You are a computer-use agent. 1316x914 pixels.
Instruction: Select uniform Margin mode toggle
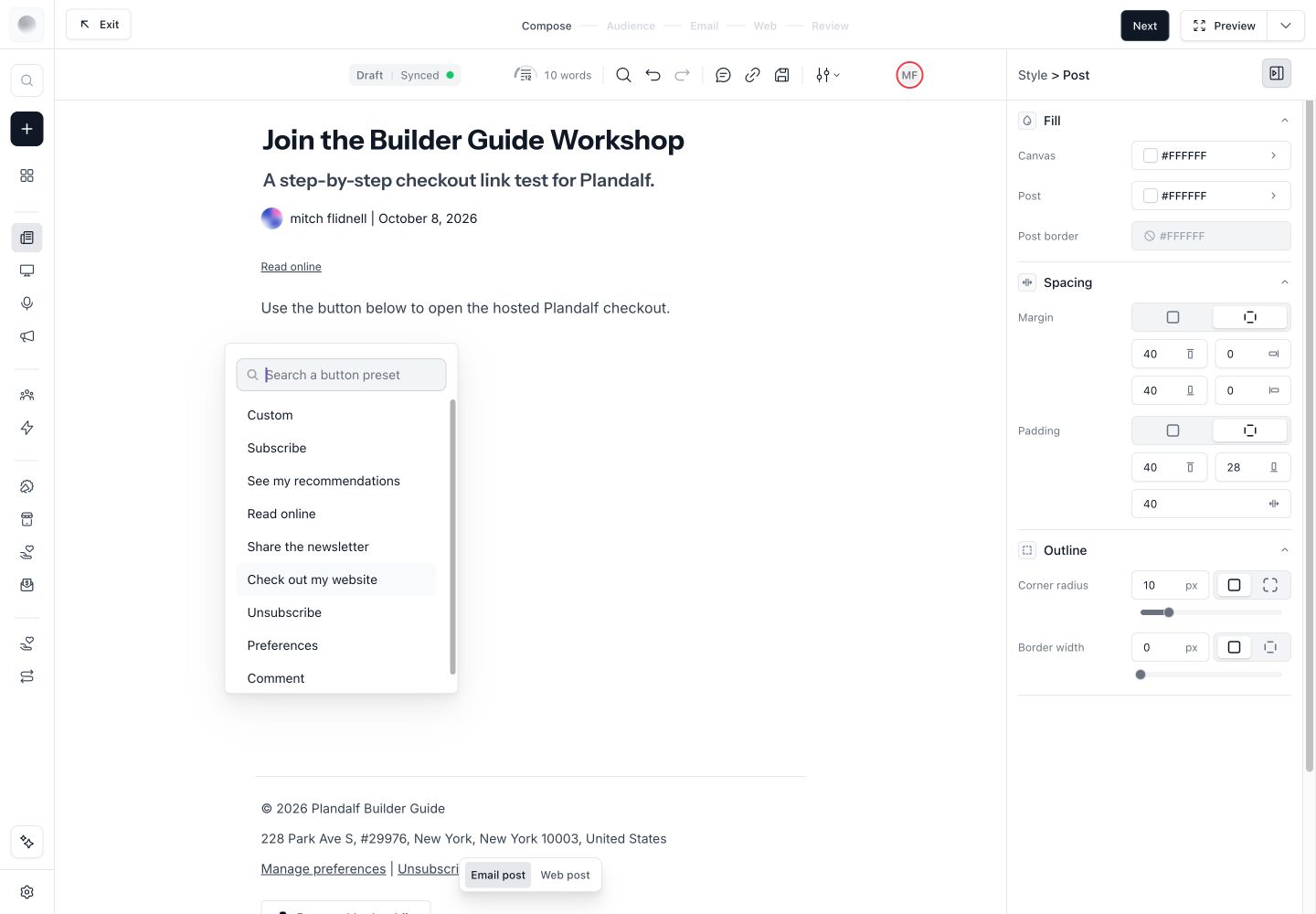[x=1173, y=317]
